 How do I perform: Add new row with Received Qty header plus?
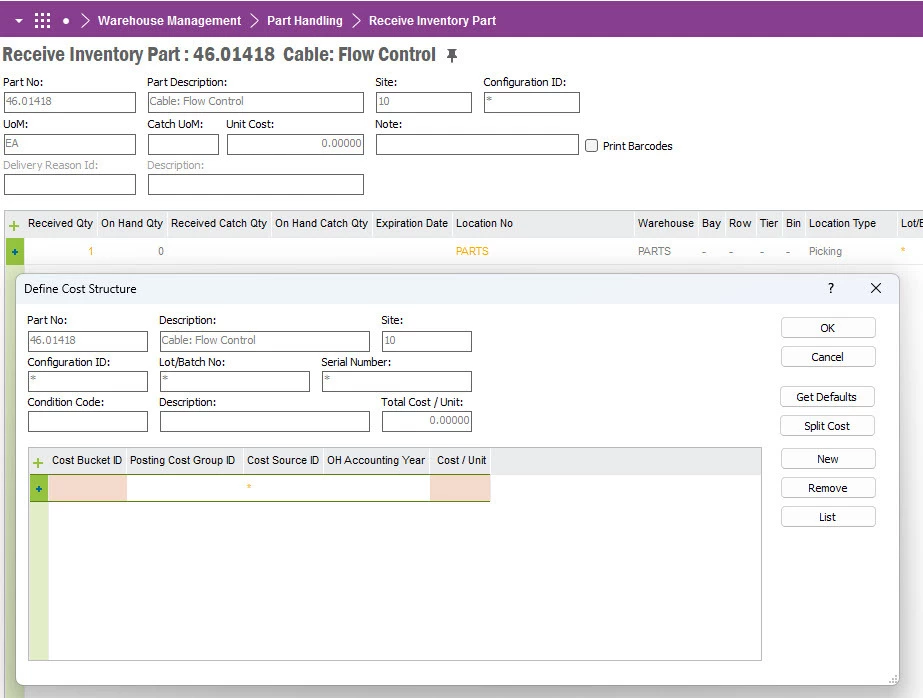14,225
